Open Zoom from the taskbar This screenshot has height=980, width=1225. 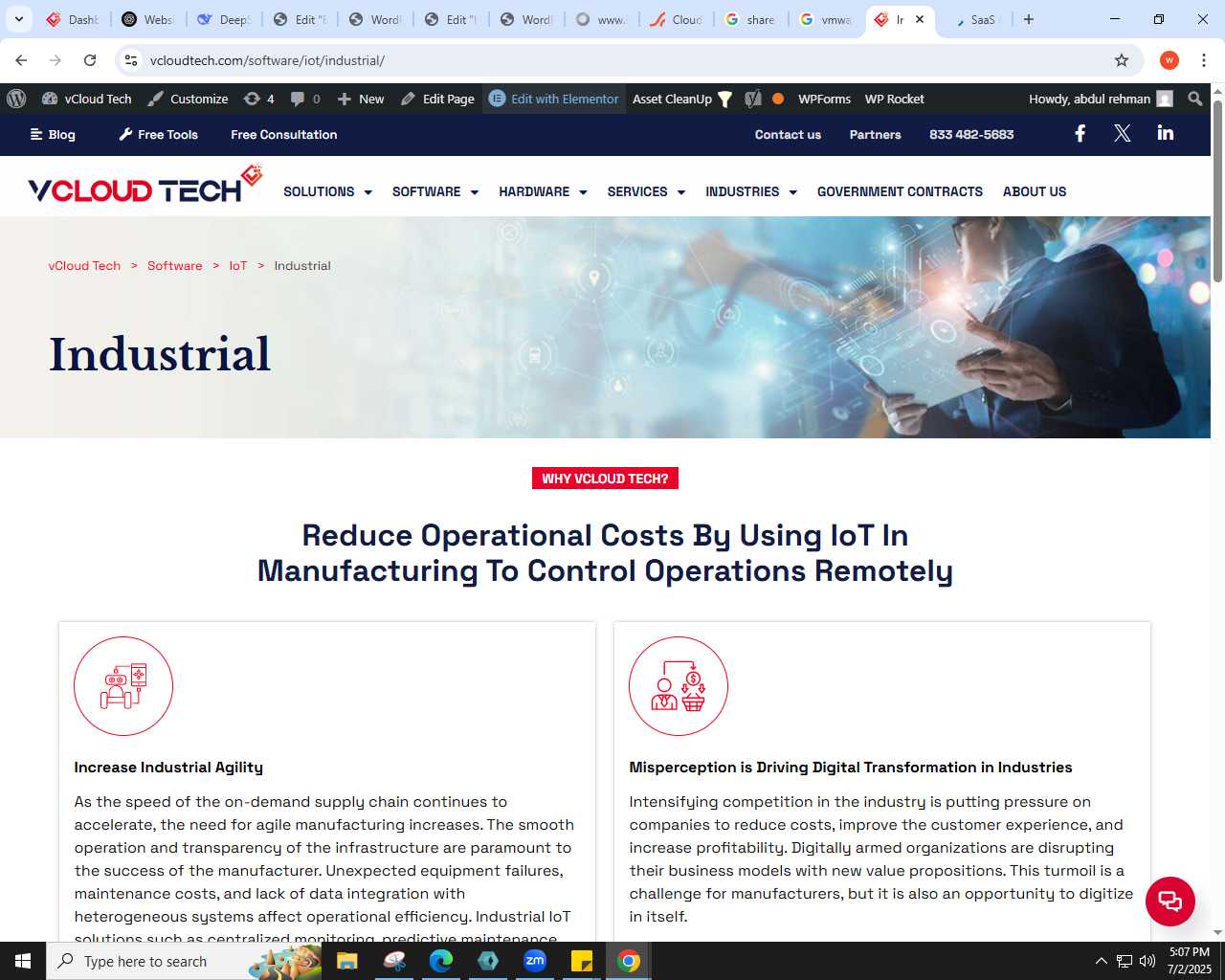click(535, 961)
